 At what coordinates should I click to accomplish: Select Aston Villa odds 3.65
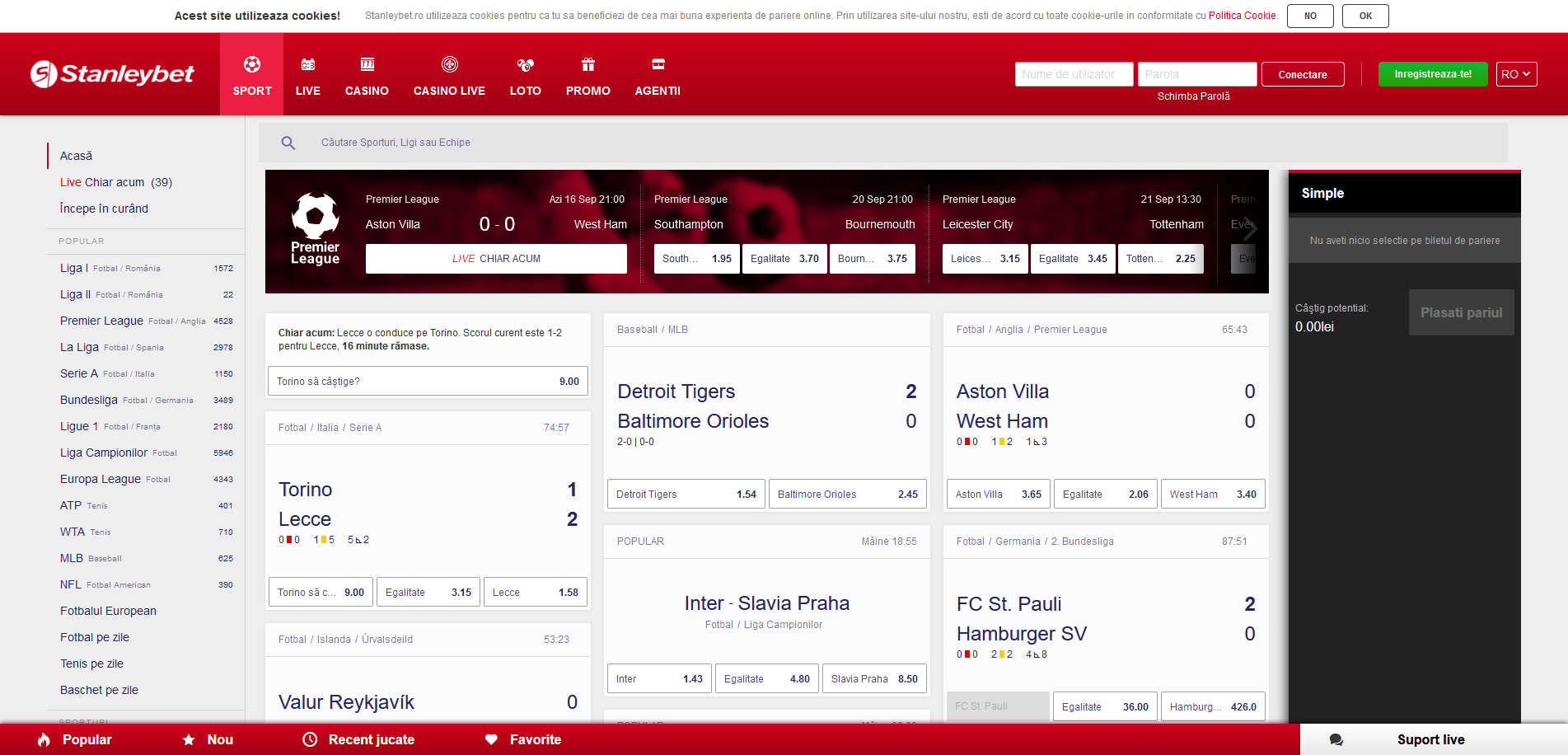[x=999, y=495]
